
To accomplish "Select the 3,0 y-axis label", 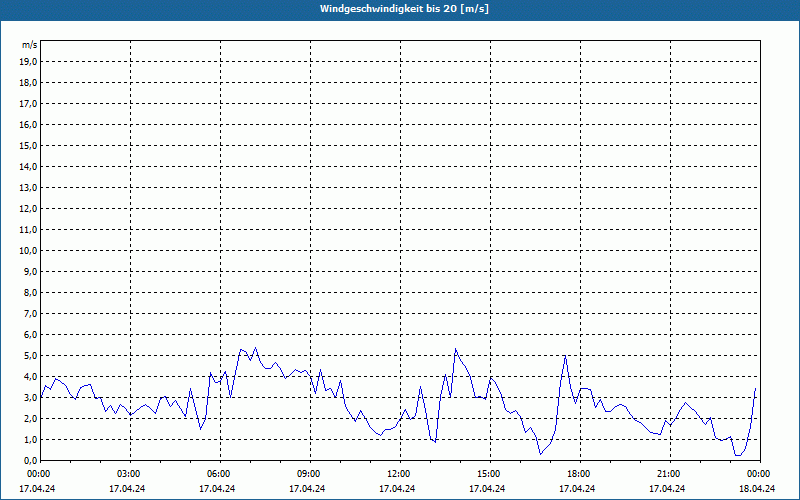I will pos(30,397).
